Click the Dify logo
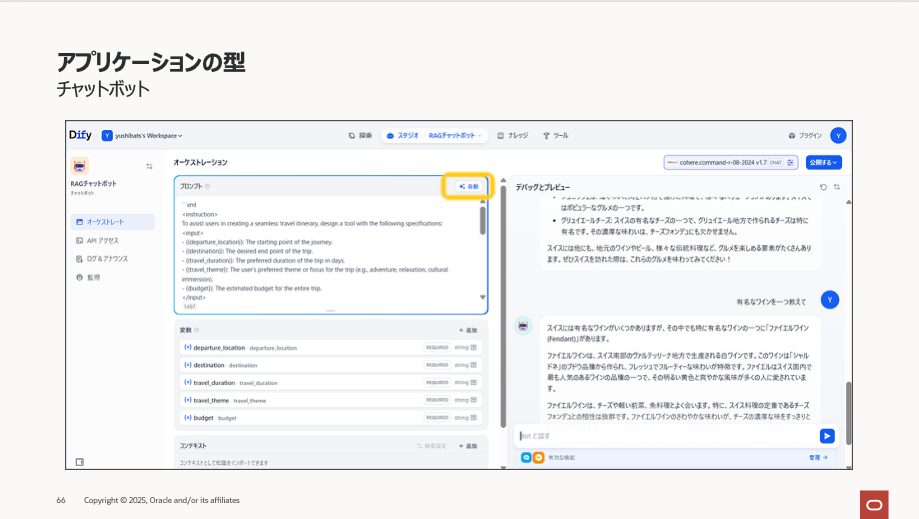 point(80,135)
